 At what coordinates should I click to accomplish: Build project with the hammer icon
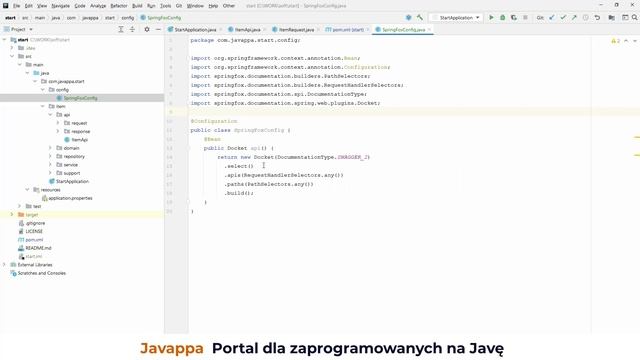click(420, 18)
